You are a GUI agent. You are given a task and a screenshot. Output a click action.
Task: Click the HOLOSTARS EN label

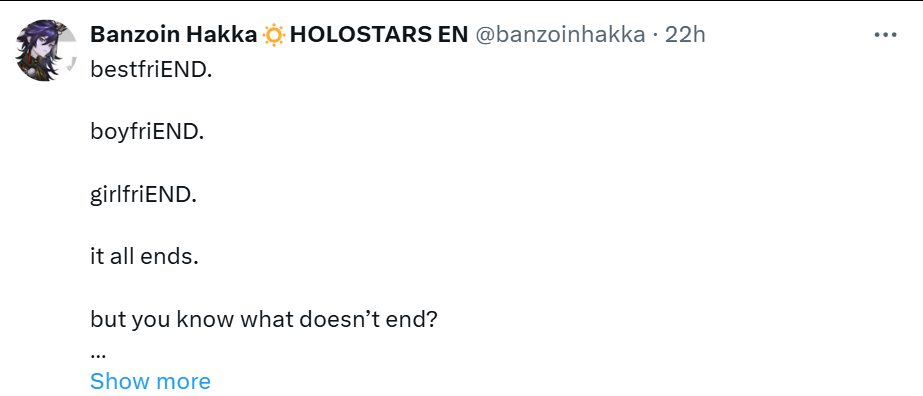379,35
